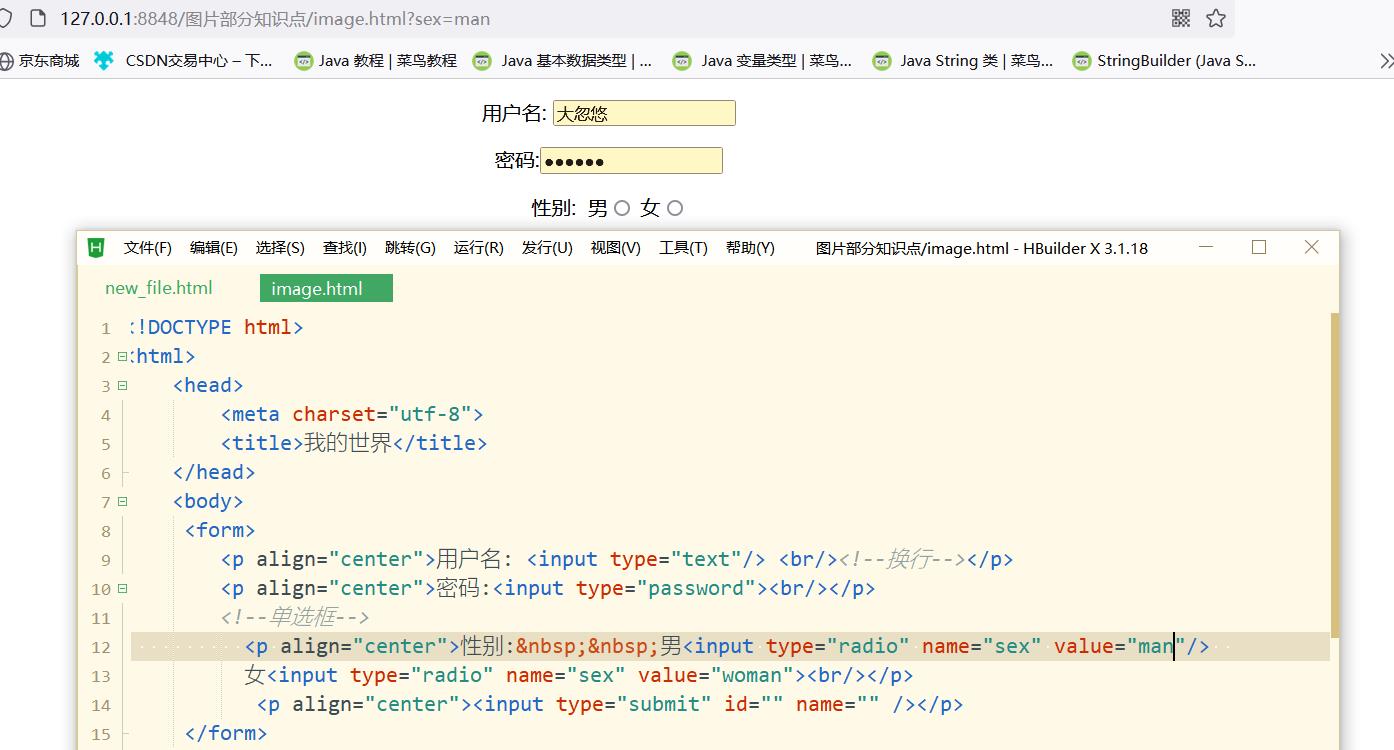1394x750 pixels.
Task: Show more bookmarks with the chevron
Action: pyautogui.click(x=1386, y=61)
